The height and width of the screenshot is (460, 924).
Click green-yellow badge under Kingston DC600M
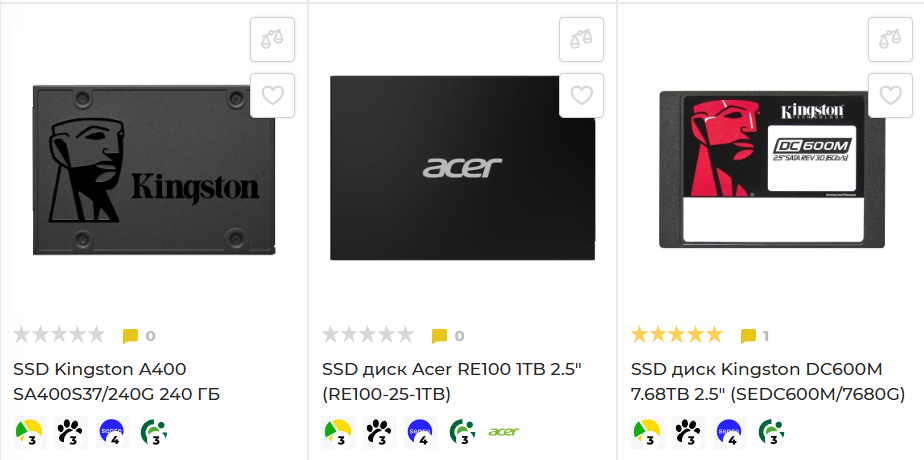648,432
